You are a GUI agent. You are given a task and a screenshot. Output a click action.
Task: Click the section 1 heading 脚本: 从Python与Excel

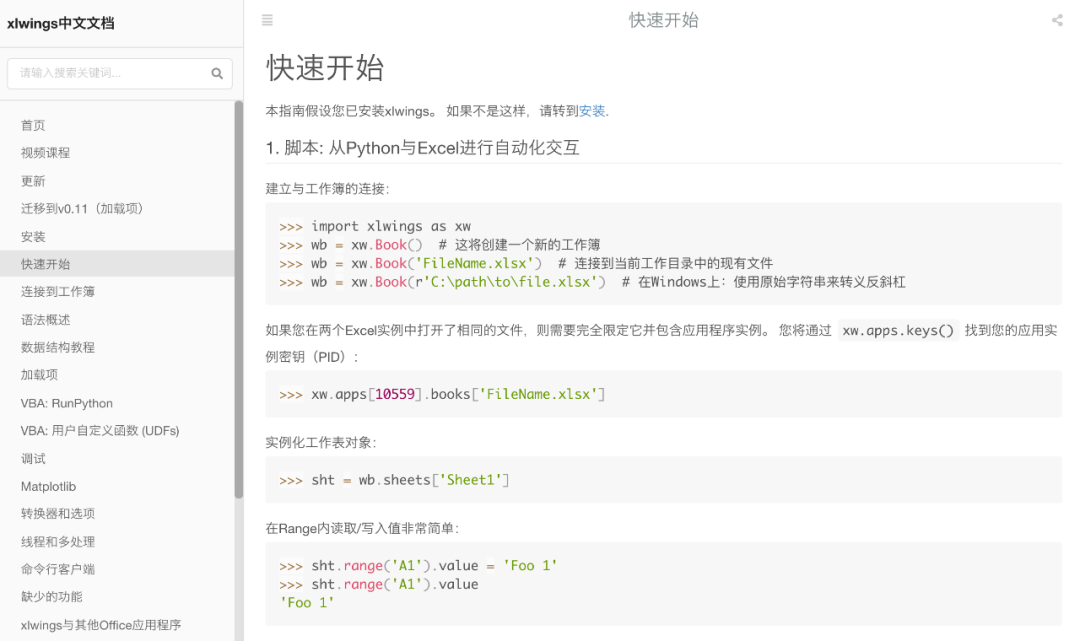point(422,148)
